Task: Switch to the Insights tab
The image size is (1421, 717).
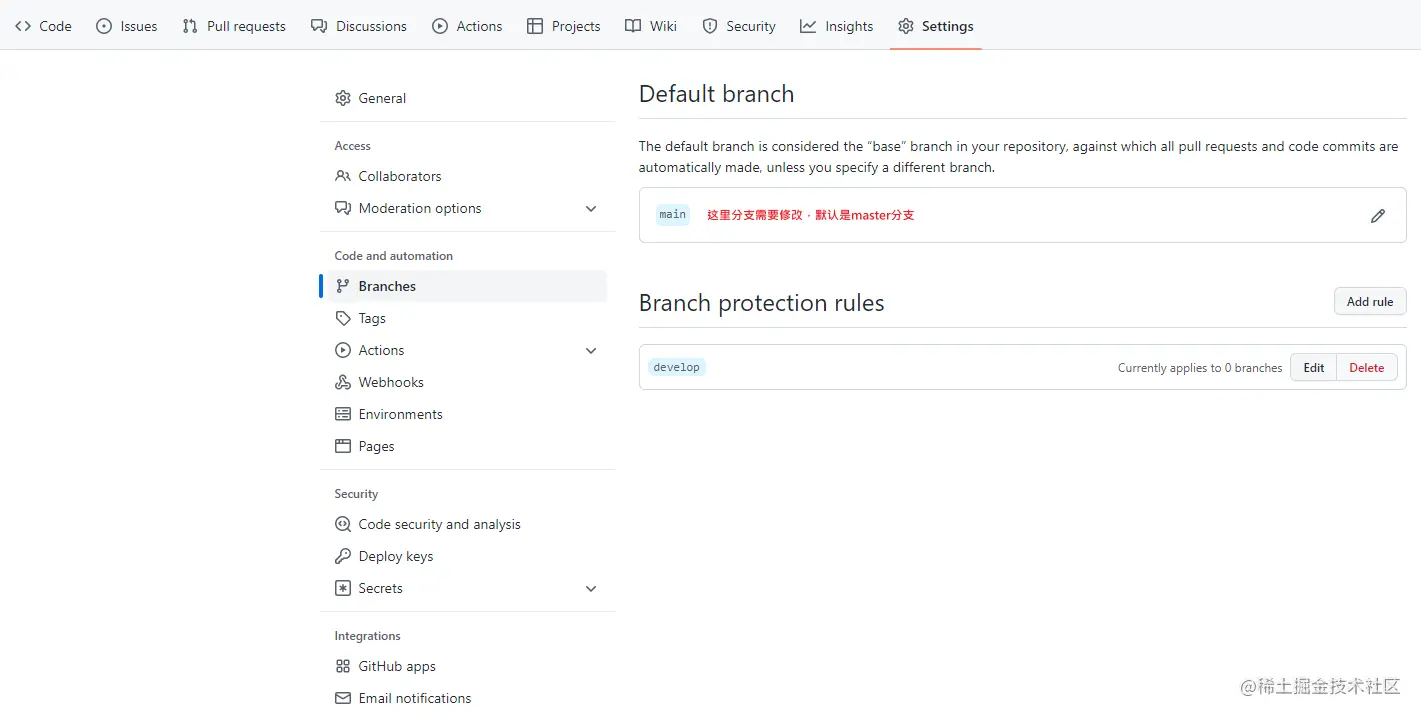Action: click(836, 26)
